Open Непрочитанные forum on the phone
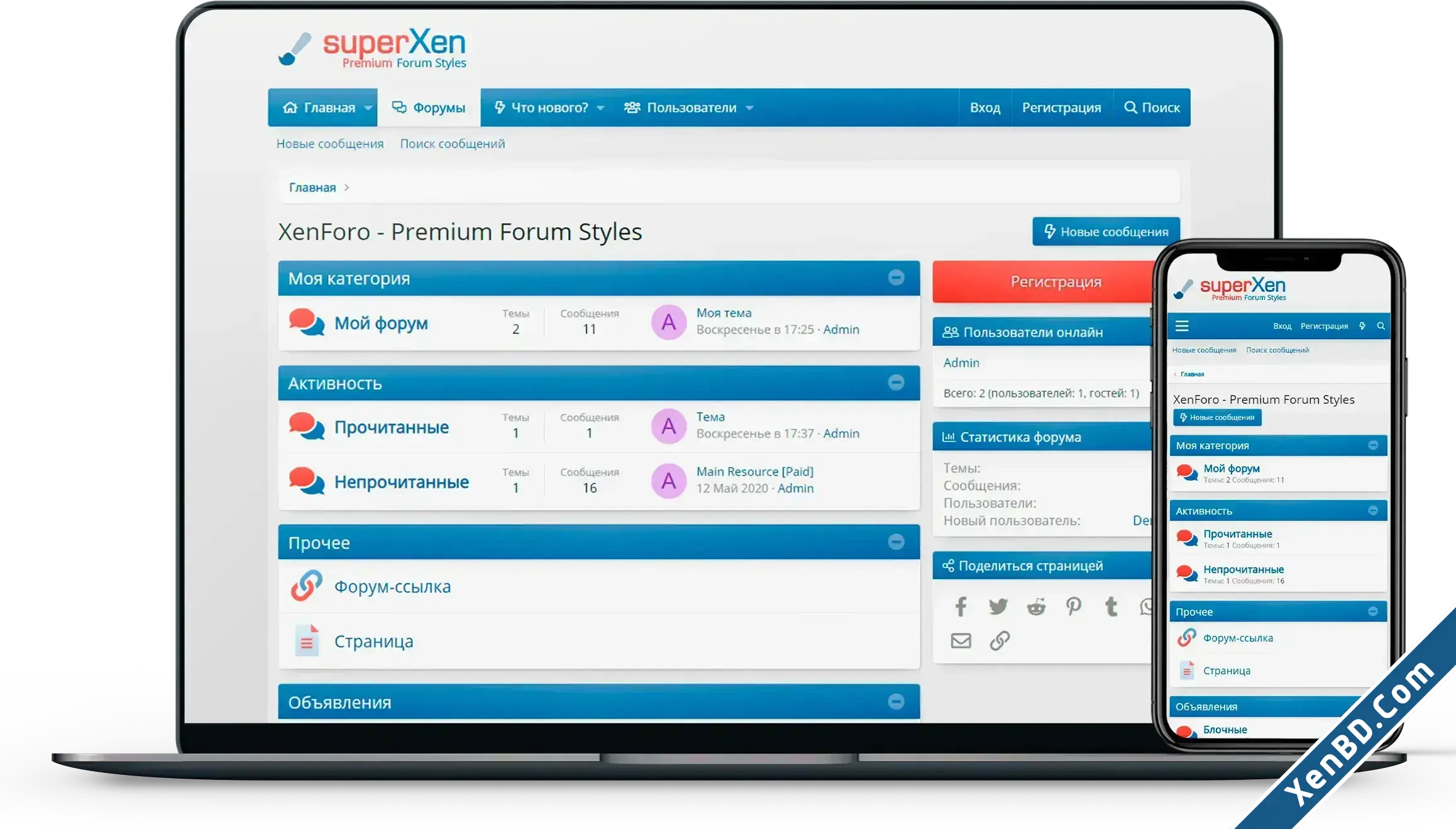The height and width of the screenshot is (829, 1456). [x=1244, y=570]
